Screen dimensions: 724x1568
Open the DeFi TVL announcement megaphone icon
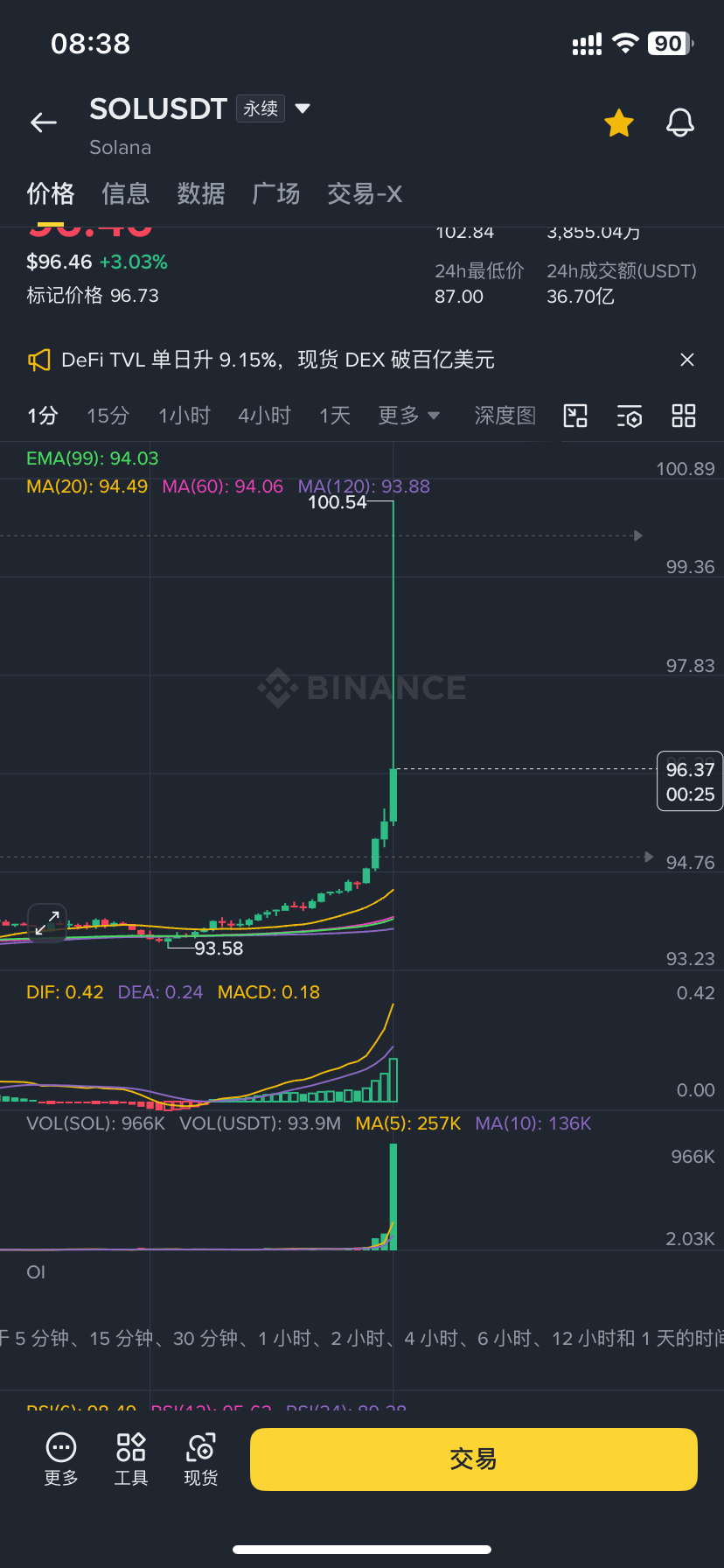click(39, 360)
